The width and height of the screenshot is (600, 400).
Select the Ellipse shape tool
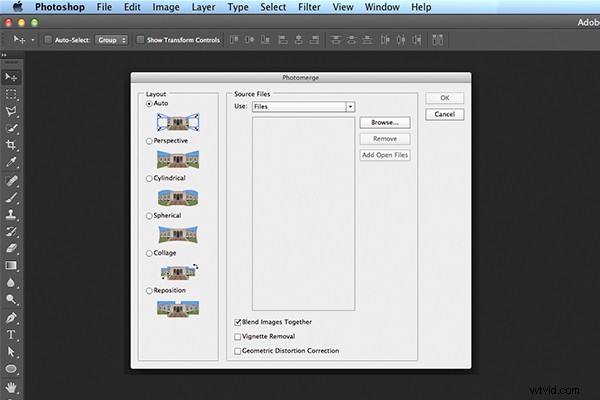pyautogui.click(x=11, y=369)
